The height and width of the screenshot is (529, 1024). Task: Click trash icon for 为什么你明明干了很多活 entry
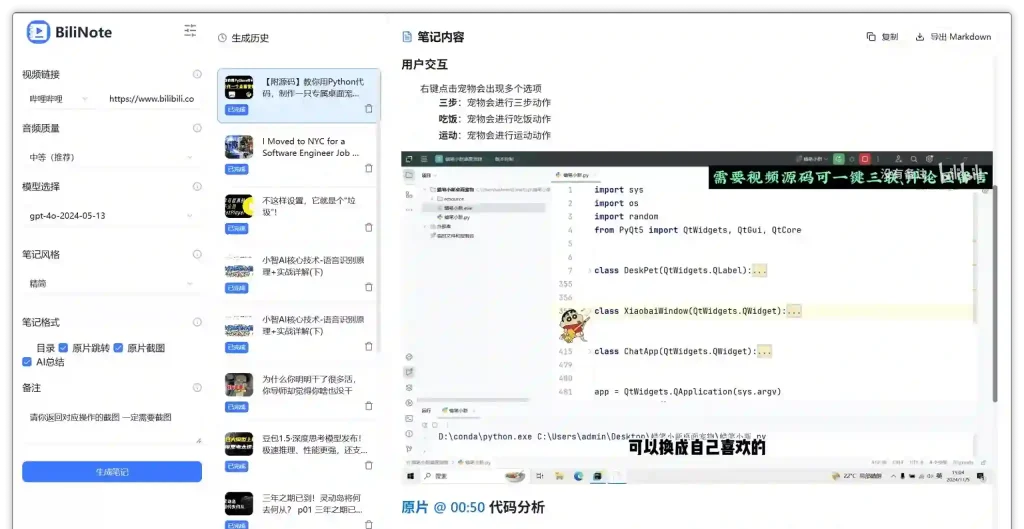coord(369,406)
